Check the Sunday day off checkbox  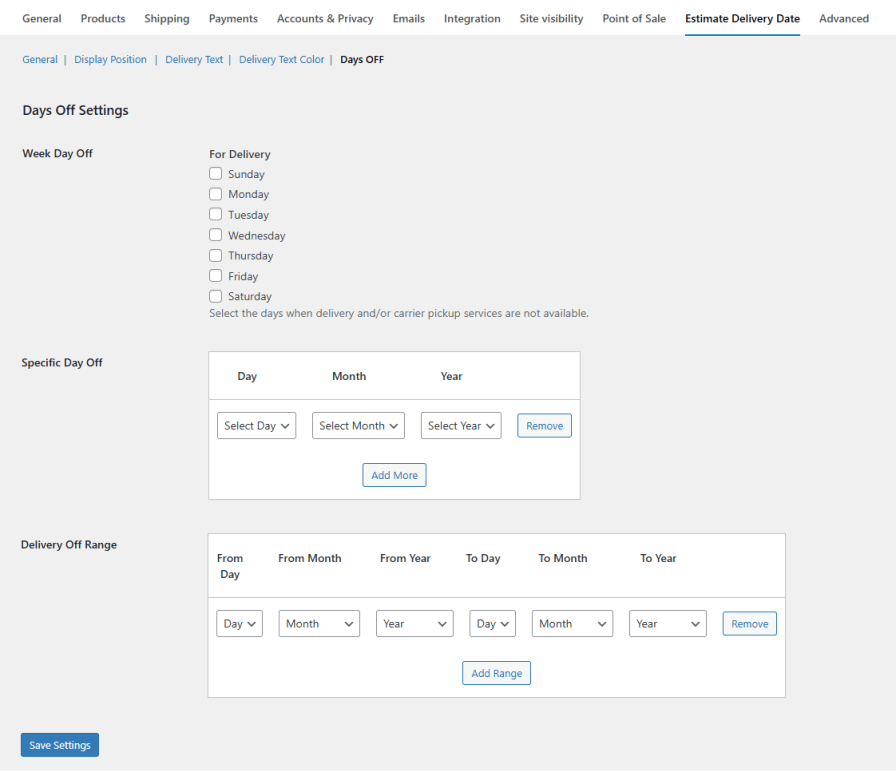click(x=215, y=173)
